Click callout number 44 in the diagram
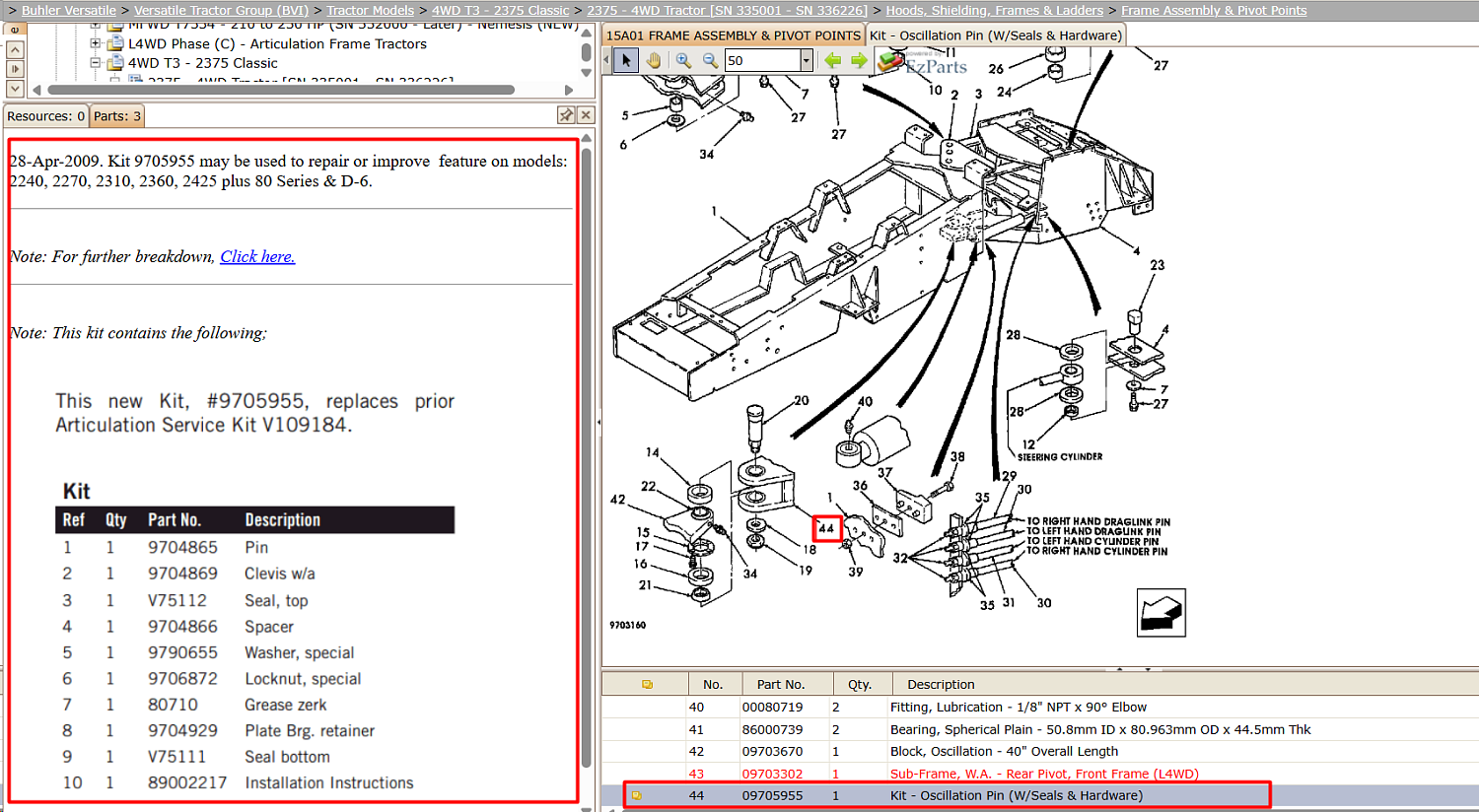Image resolution: width=1479 pixels, height=812 pixels. click(826, 528)
